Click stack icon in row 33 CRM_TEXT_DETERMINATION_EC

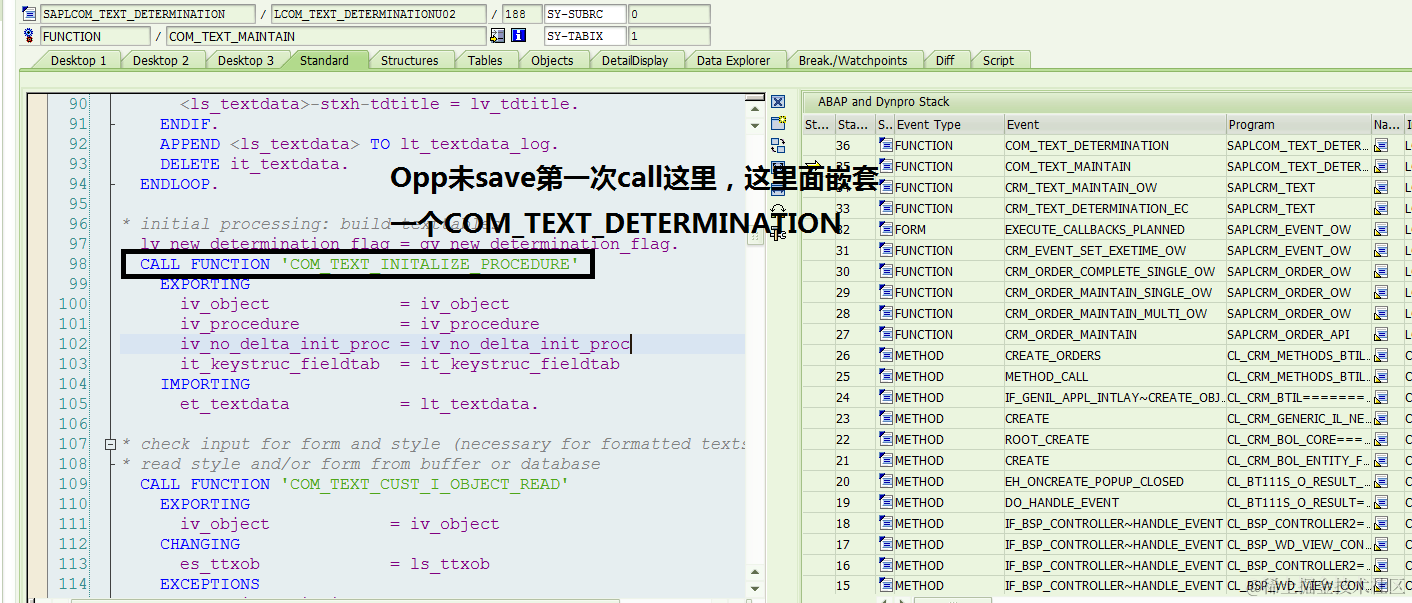point(885,209)
